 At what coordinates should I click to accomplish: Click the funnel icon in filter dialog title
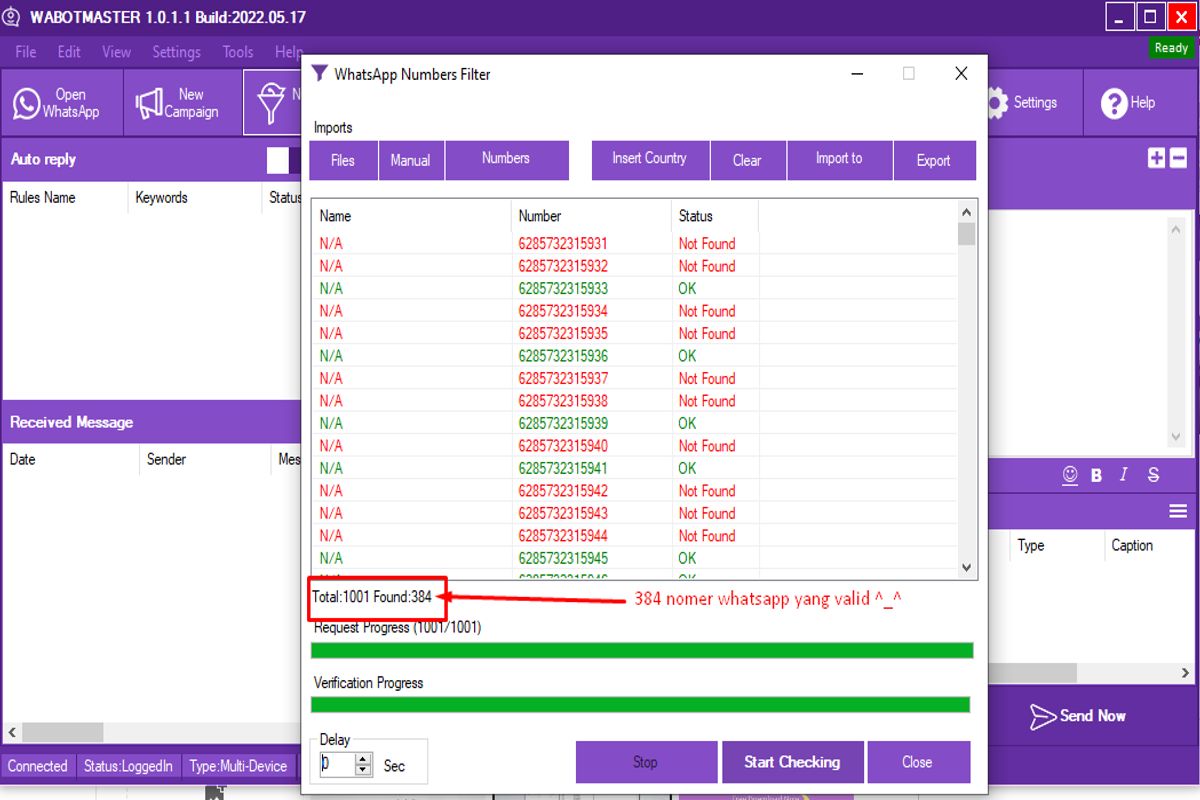click(319, 73)
